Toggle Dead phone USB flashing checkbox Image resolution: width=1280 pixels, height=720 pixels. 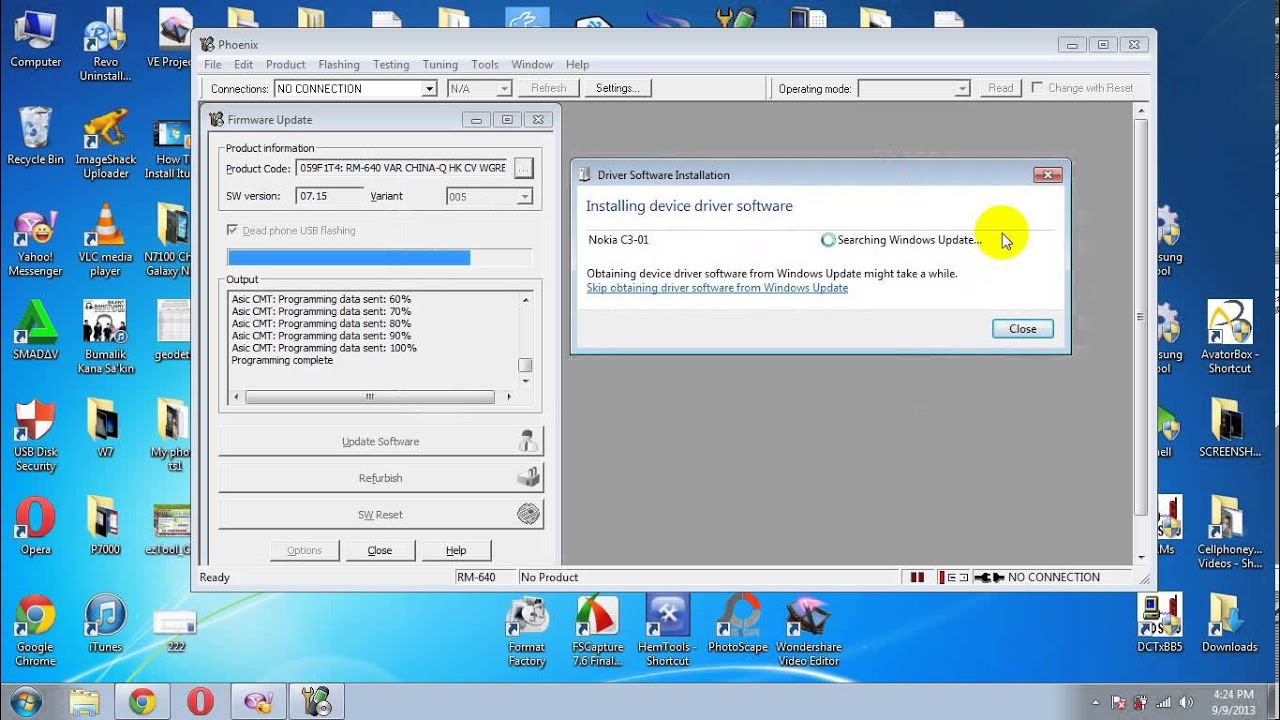tap(233, 230)
